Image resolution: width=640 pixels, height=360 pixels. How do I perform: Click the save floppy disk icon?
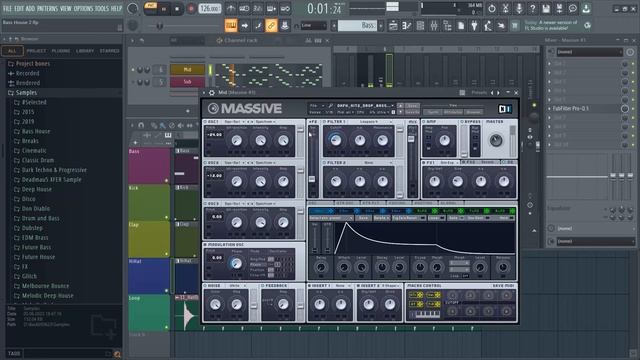[546, 9]
